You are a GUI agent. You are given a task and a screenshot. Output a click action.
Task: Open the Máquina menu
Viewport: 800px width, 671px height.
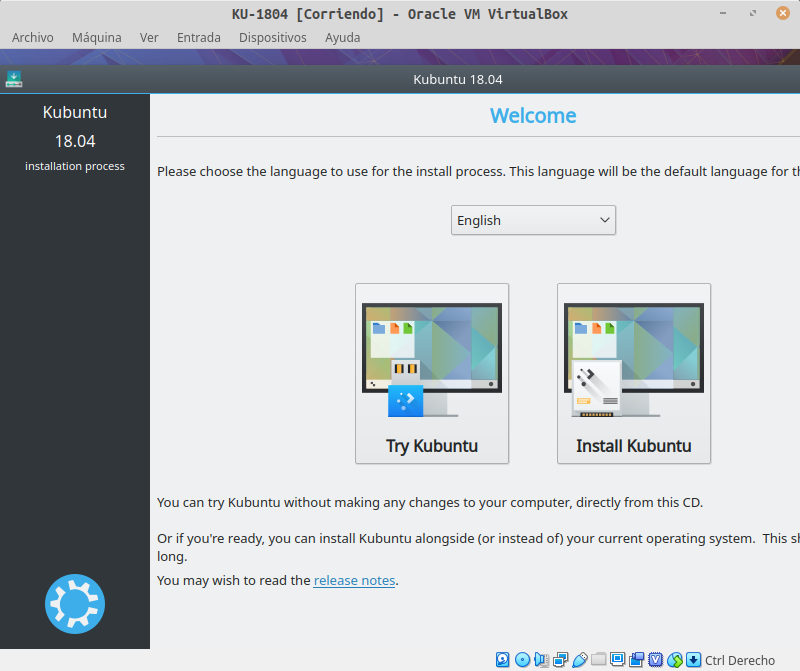96,38
